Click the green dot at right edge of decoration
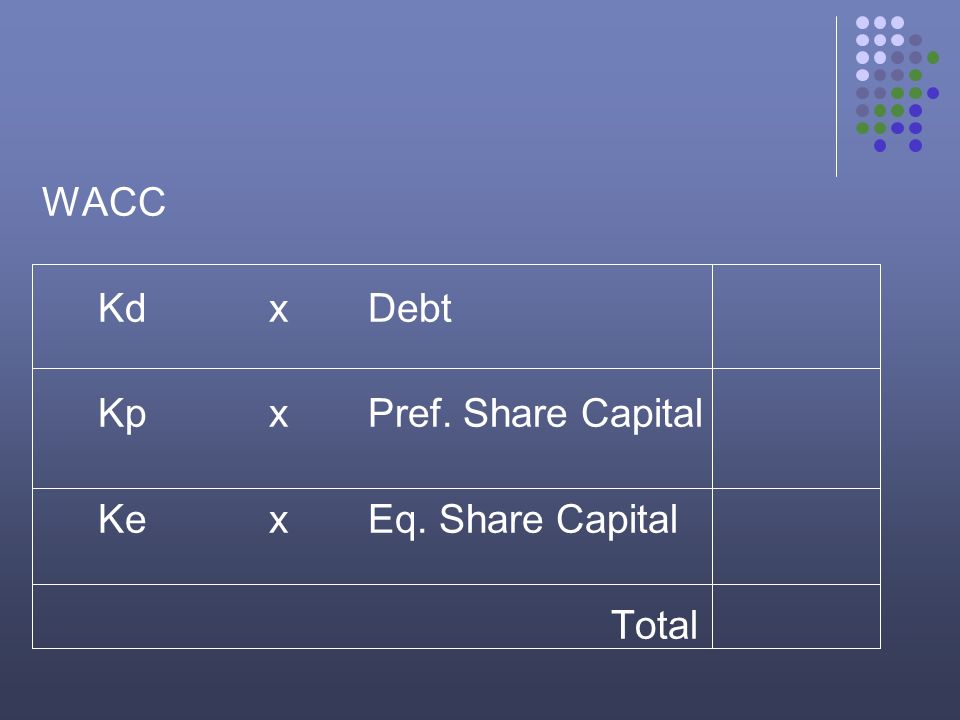This screenshot has height=720, width=960. click(933, 58)
